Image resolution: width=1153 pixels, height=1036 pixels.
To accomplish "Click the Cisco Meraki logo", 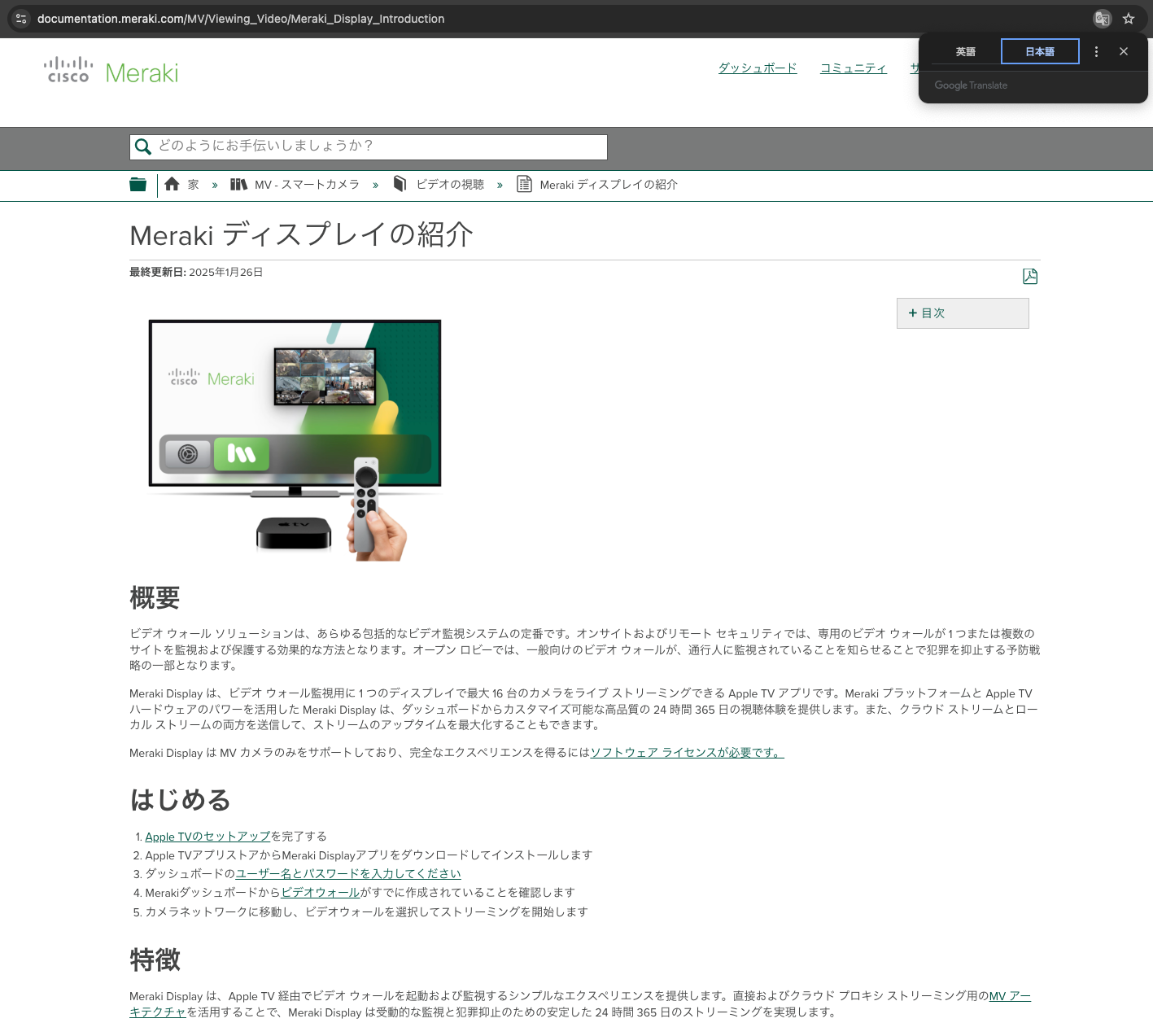I will pos(111,72).
